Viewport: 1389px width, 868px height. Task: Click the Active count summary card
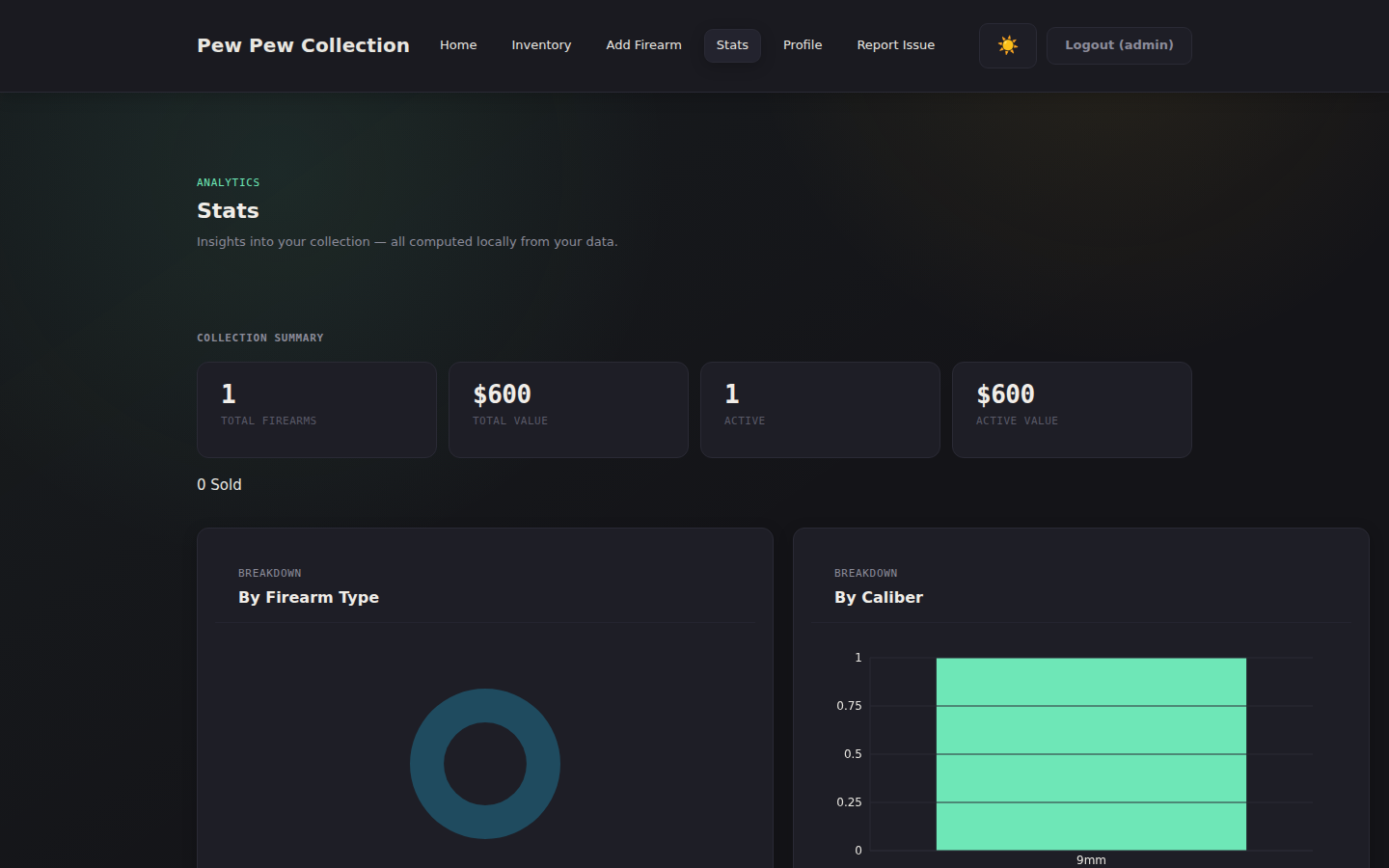point(820,410)
